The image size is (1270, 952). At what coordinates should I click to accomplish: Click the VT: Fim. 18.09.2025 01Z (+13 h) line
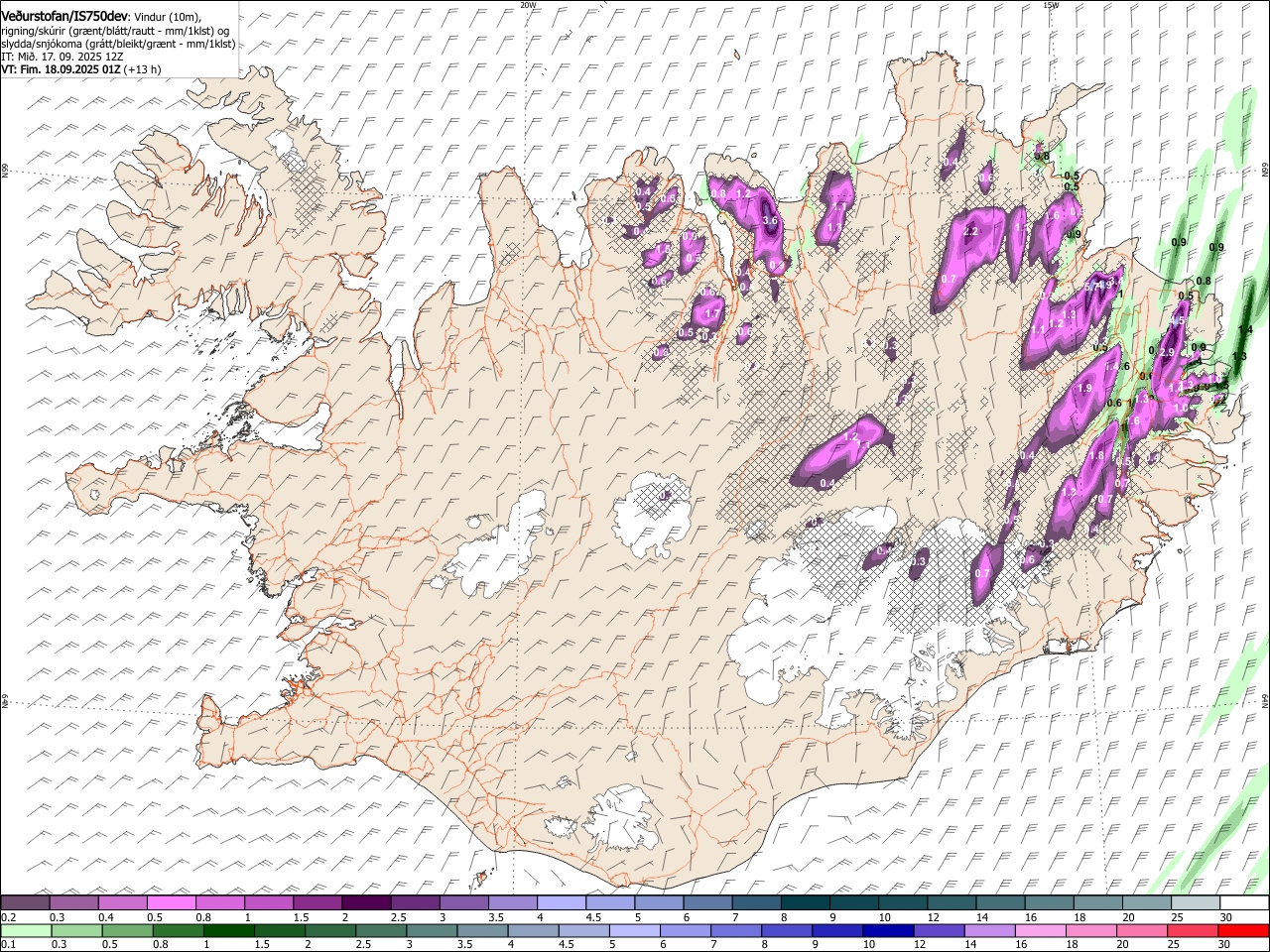point(80,69)
